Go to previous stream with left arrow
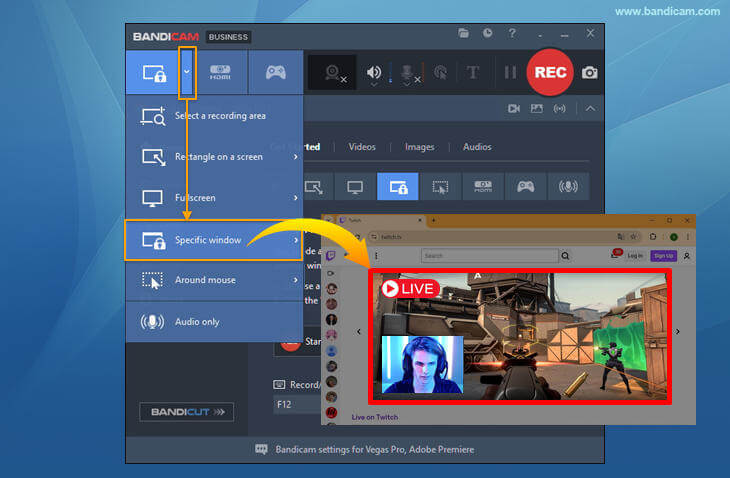 pos(358,332)
